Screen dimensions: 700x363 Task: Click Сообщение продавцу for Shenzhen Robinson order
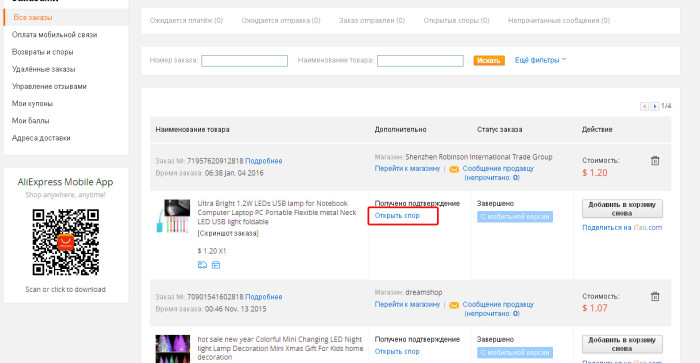click(498, 169)
